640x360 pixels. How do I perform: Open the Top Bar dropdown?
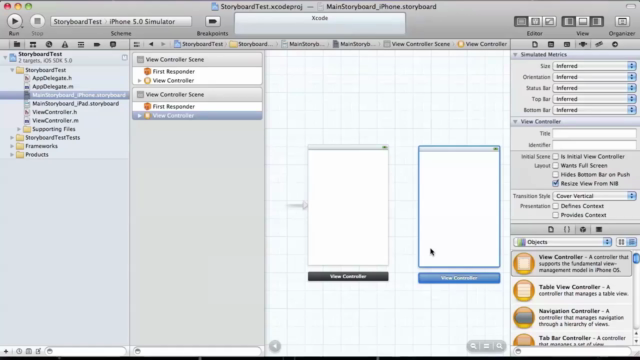tap(594, 99)
